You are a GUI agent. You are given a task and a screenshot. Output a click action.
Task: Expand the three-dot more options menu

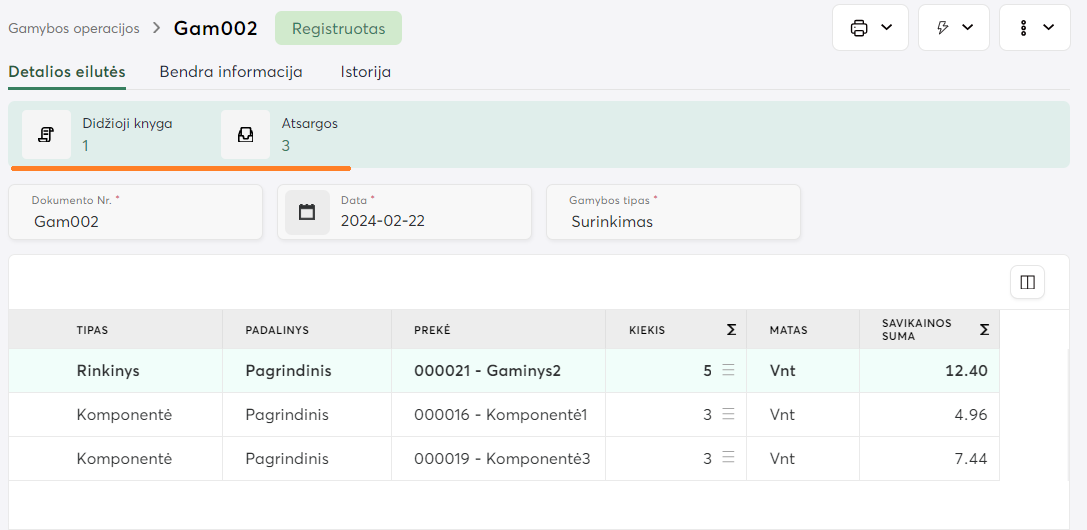(1035, 28)
